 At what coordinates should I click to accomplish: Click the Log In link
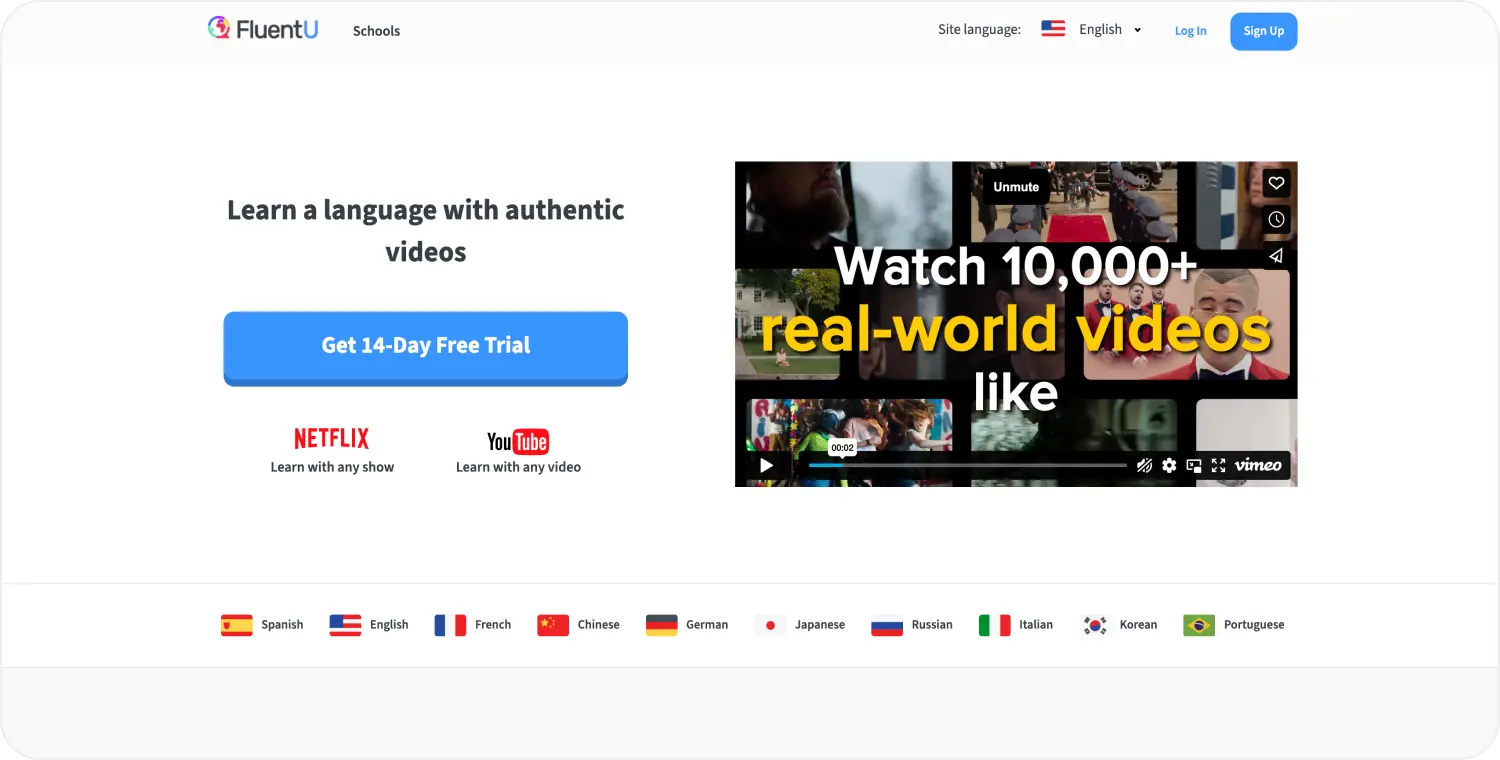click(x=1190, y=31)
